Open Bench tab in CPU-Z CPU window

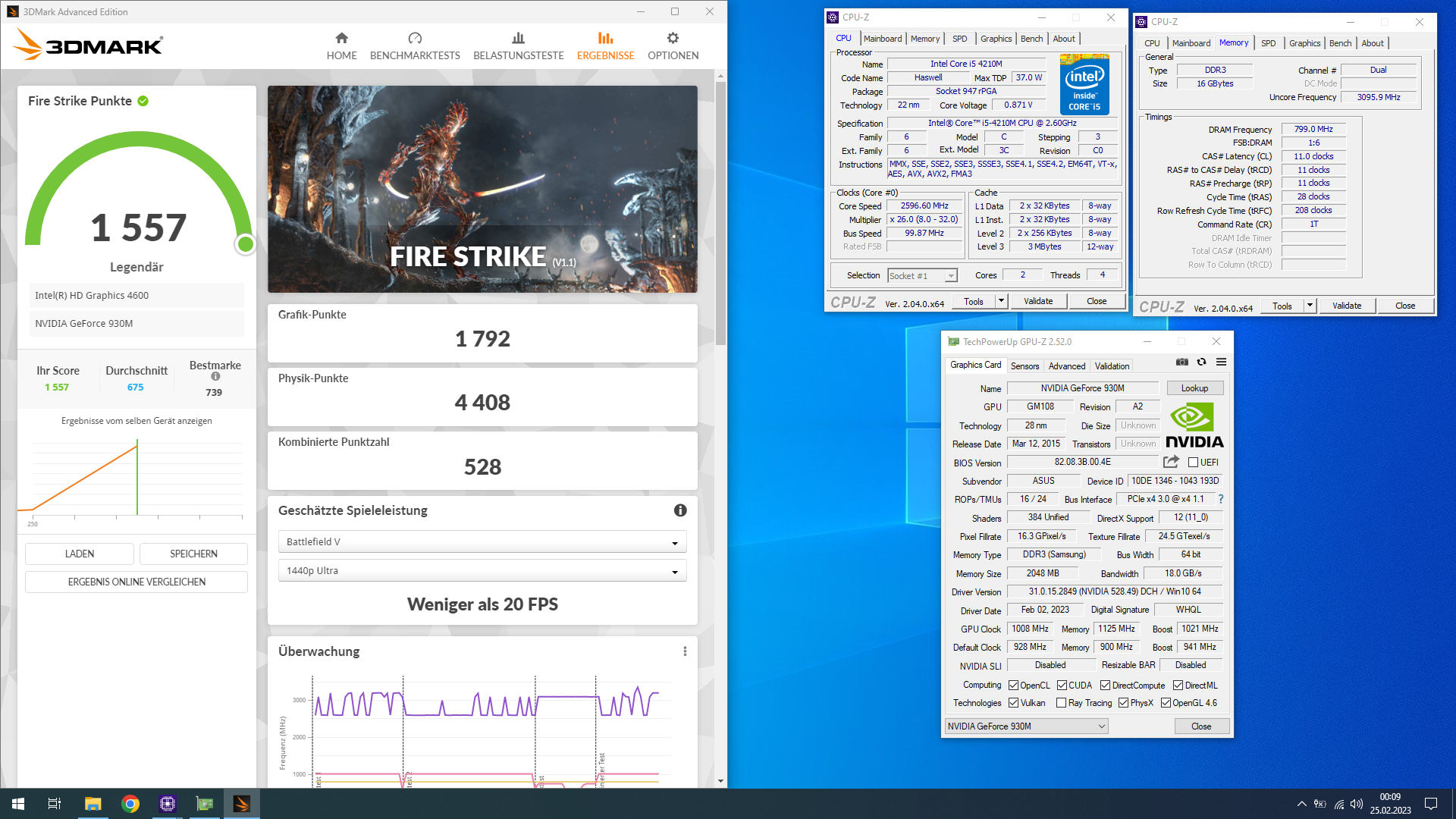[1031, 39]
